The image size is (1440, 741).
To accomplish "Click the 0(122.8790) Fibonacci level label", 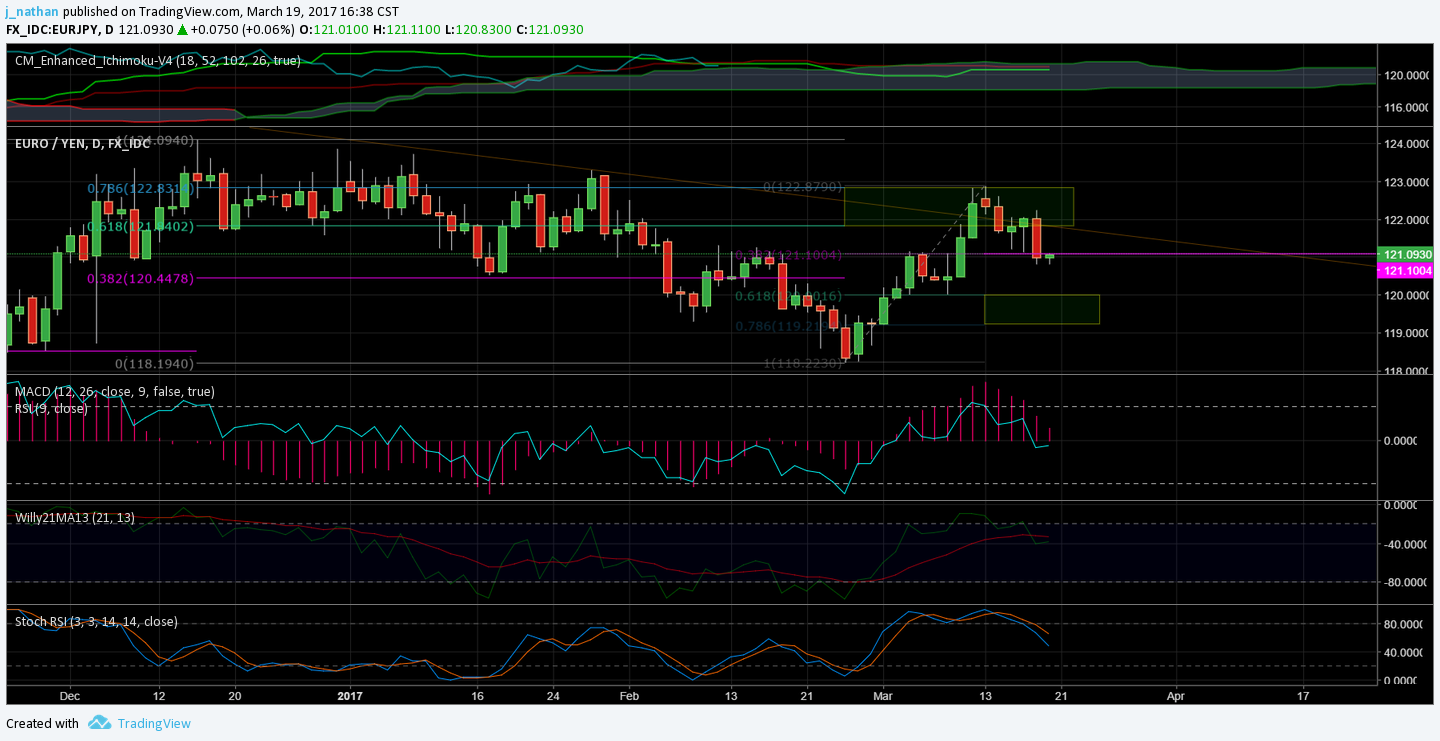I will 804,187.
